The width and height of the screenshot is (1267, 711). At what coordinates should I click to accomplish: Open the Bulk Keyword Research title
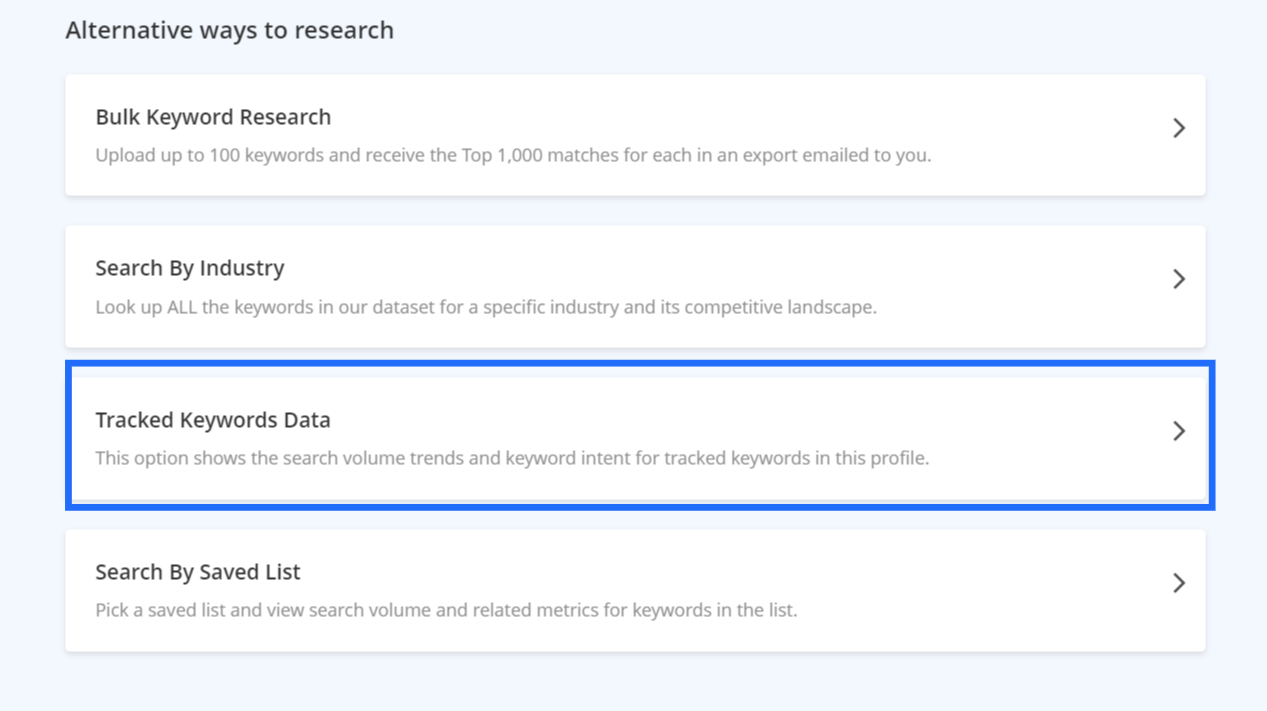[213, 117]
